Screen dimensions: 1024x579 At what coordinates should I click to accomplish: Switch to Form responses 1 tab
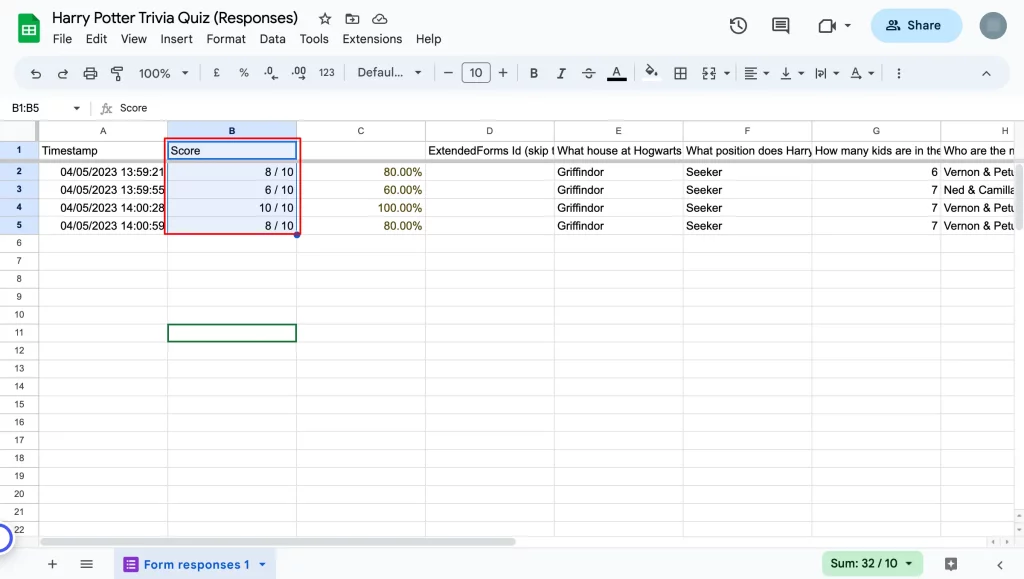(x=195, y=564)
